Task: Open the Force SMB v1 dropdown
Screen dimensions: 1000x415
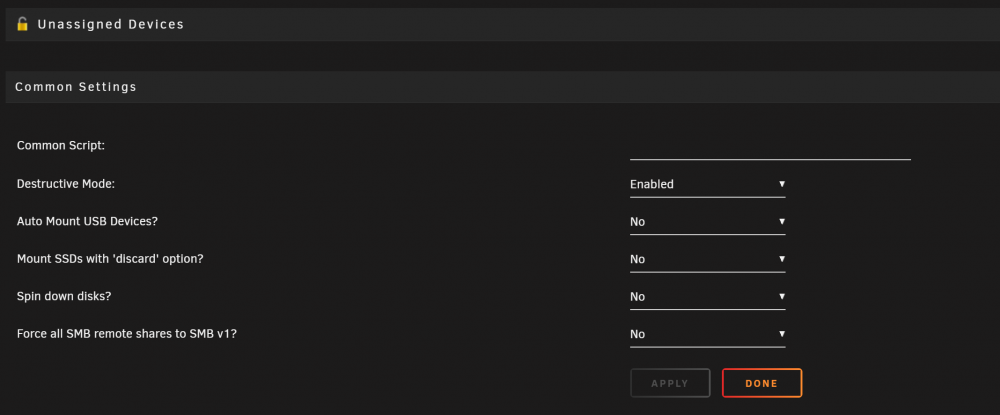Action: (x=707, y=335)
